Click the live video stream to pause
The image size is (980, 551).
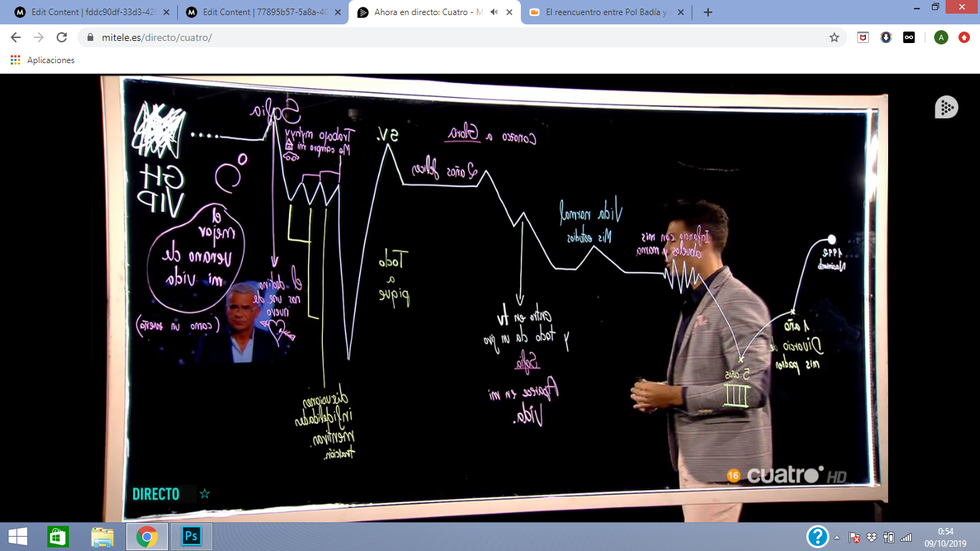[490, 297]
